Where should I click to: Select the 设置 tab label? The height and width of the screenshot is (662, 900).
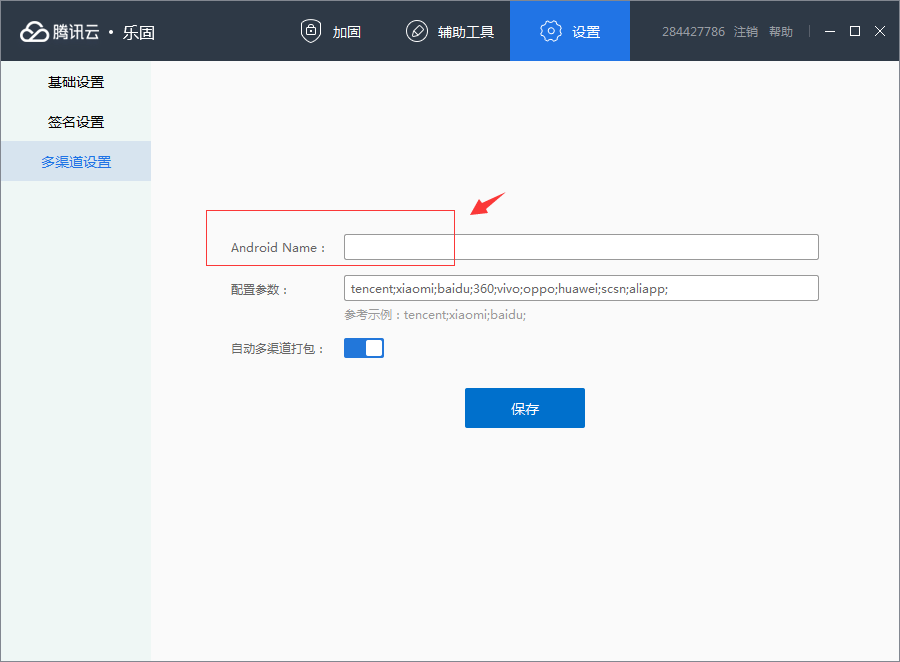pyautogui.click(x=586, y=32)
